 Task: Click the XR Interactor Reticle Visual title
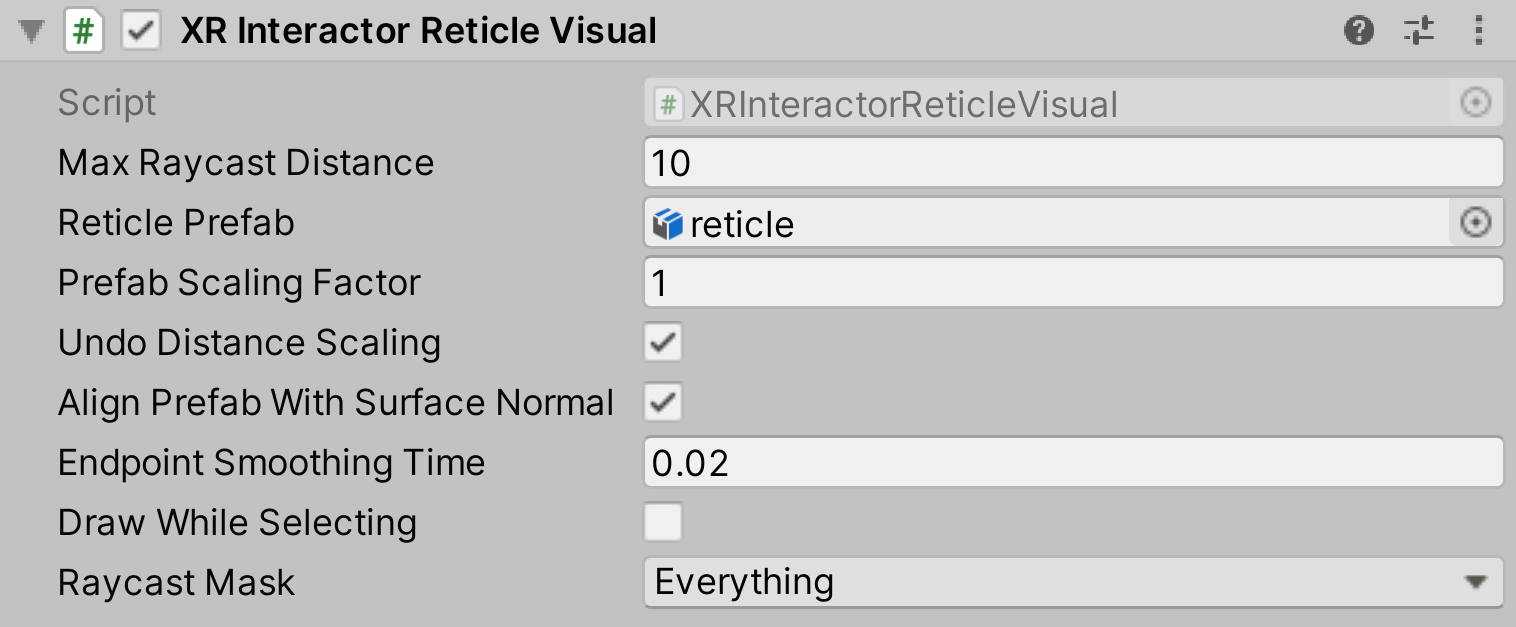click(x=418, y=30)
